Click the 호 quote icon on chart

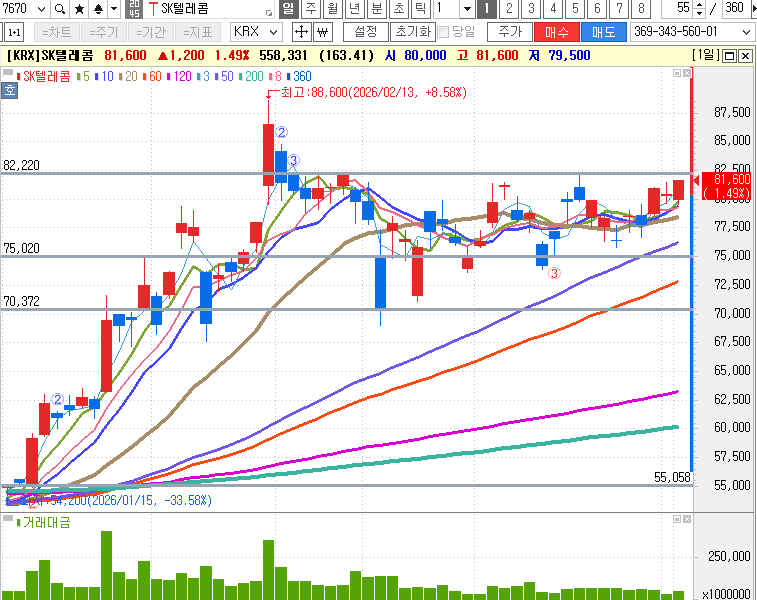pos(9,91)
